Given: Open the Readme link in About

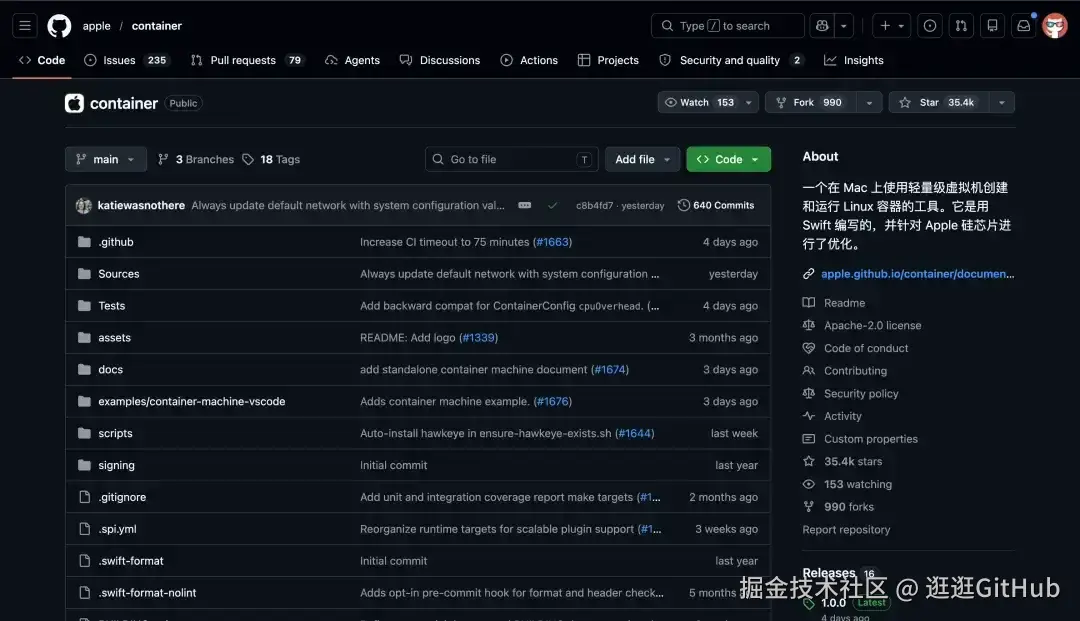Looking at the screenshot, I should click(x=844, y=303).
